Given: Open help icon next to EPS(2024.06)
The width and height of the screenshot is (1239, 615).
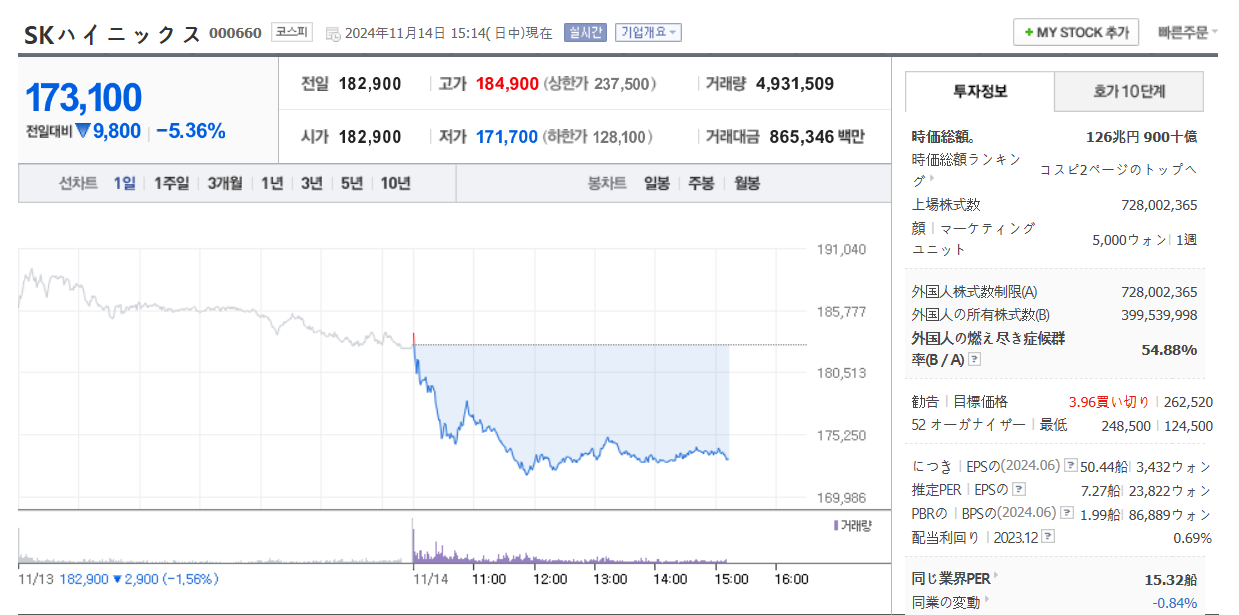Looking at the screenshot, I should (1070, 465).
